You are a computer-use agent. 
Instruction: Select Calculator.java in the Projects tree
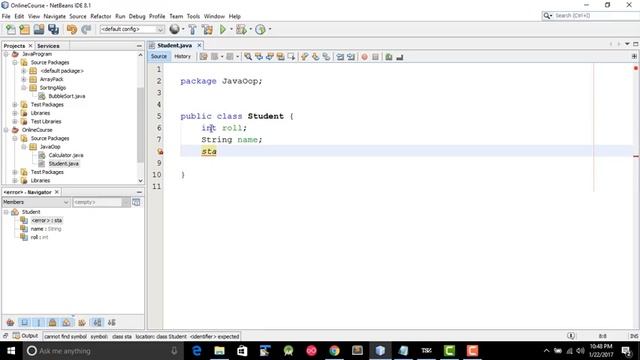coord(66,155)
